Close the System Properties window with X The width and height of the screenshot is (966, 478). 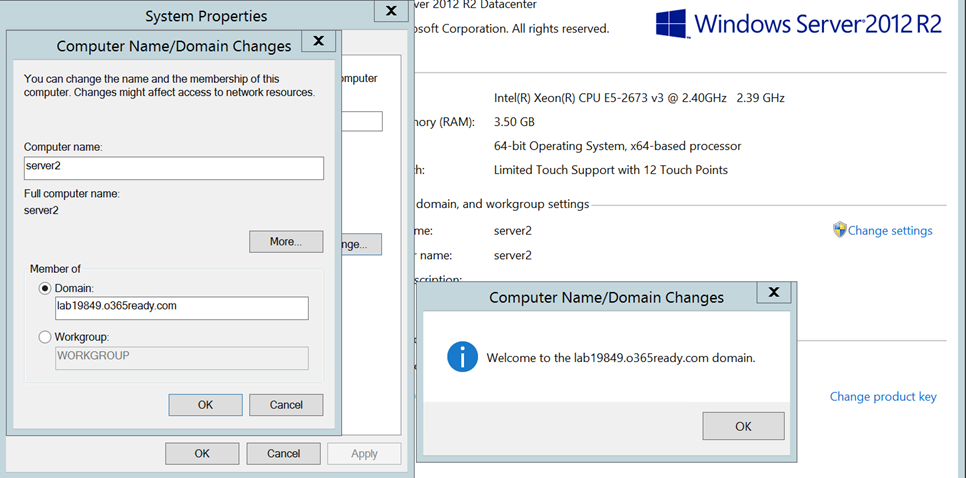[x=391, y=10]
